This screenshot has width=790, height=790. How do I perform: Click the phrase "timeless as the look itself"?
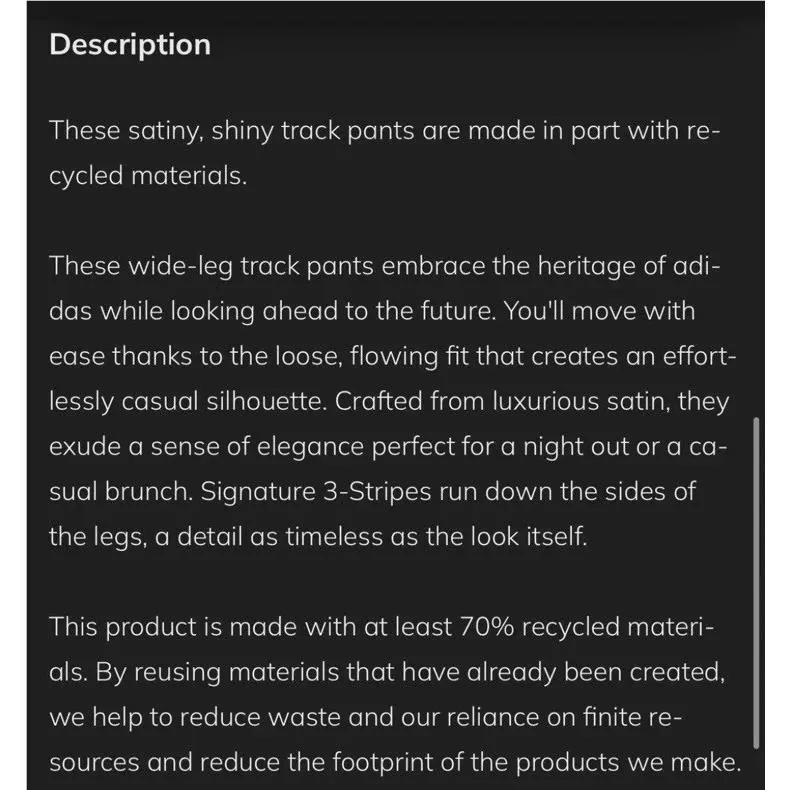point(436,537)
